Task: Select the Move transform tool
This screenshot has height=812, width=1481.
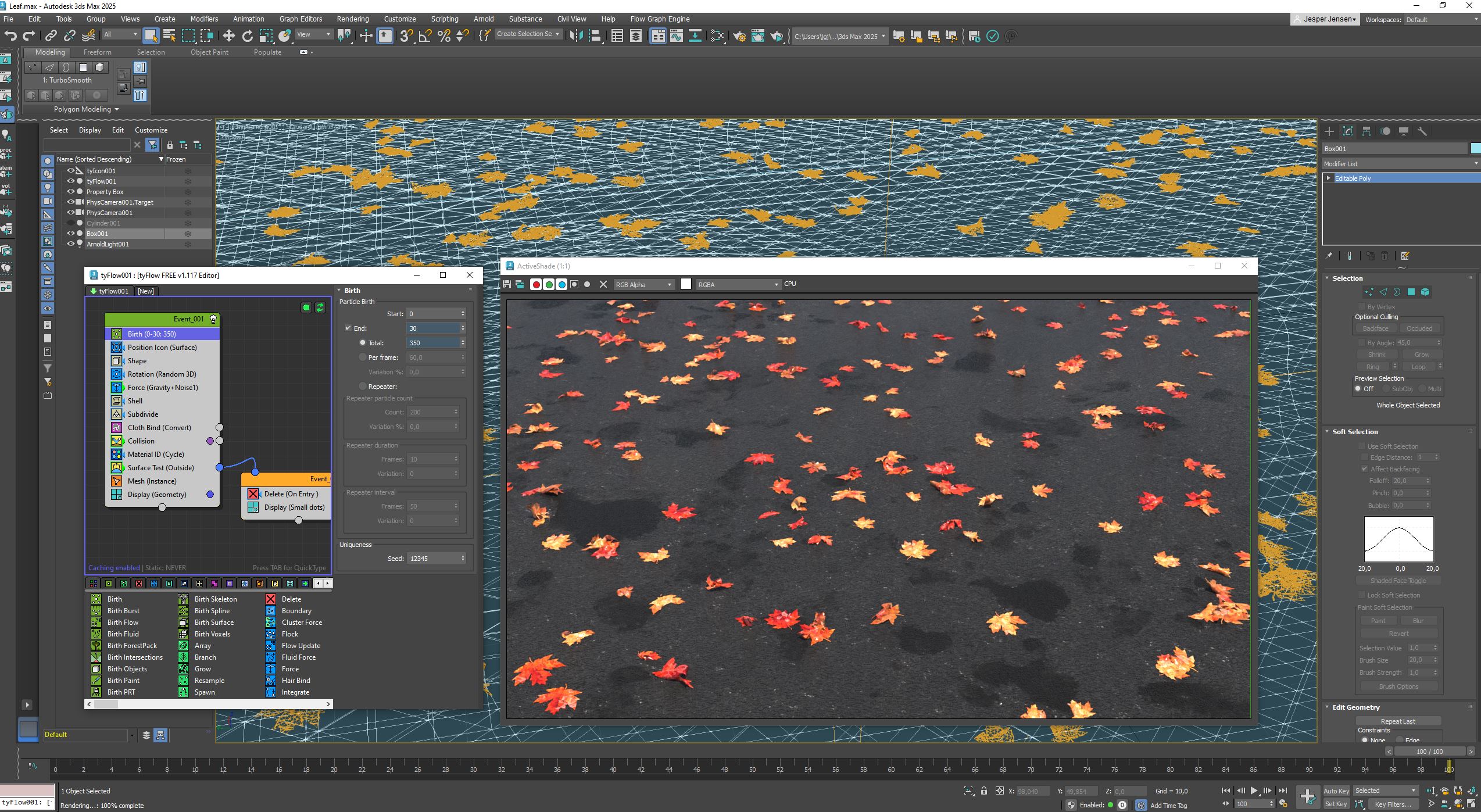Action: pyautogui.click(x=228, y=36)
